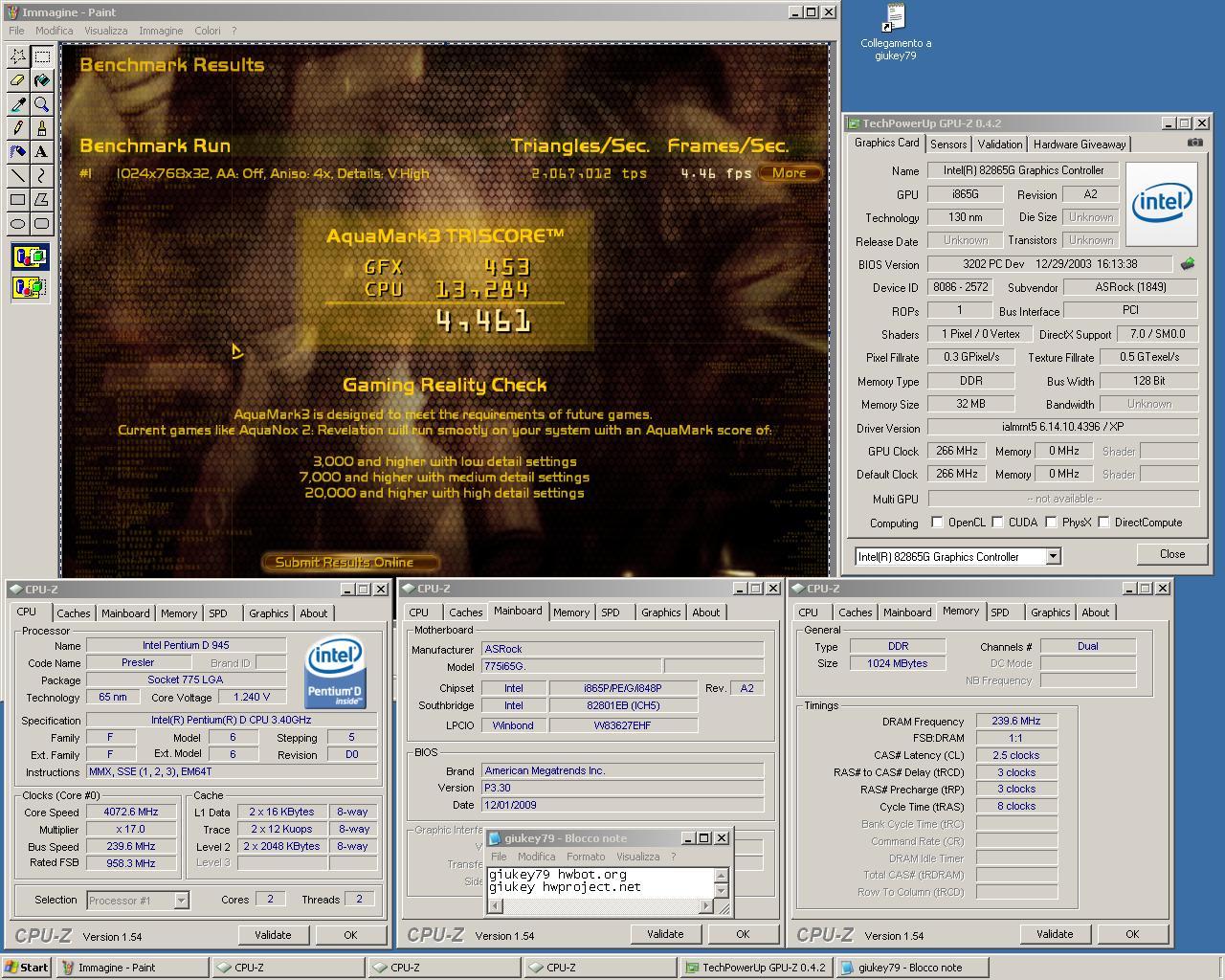The image size is (1225, 980).
Task: Enable the OpenCL checkbox in GPU-Z
Action: coord(937,523)
